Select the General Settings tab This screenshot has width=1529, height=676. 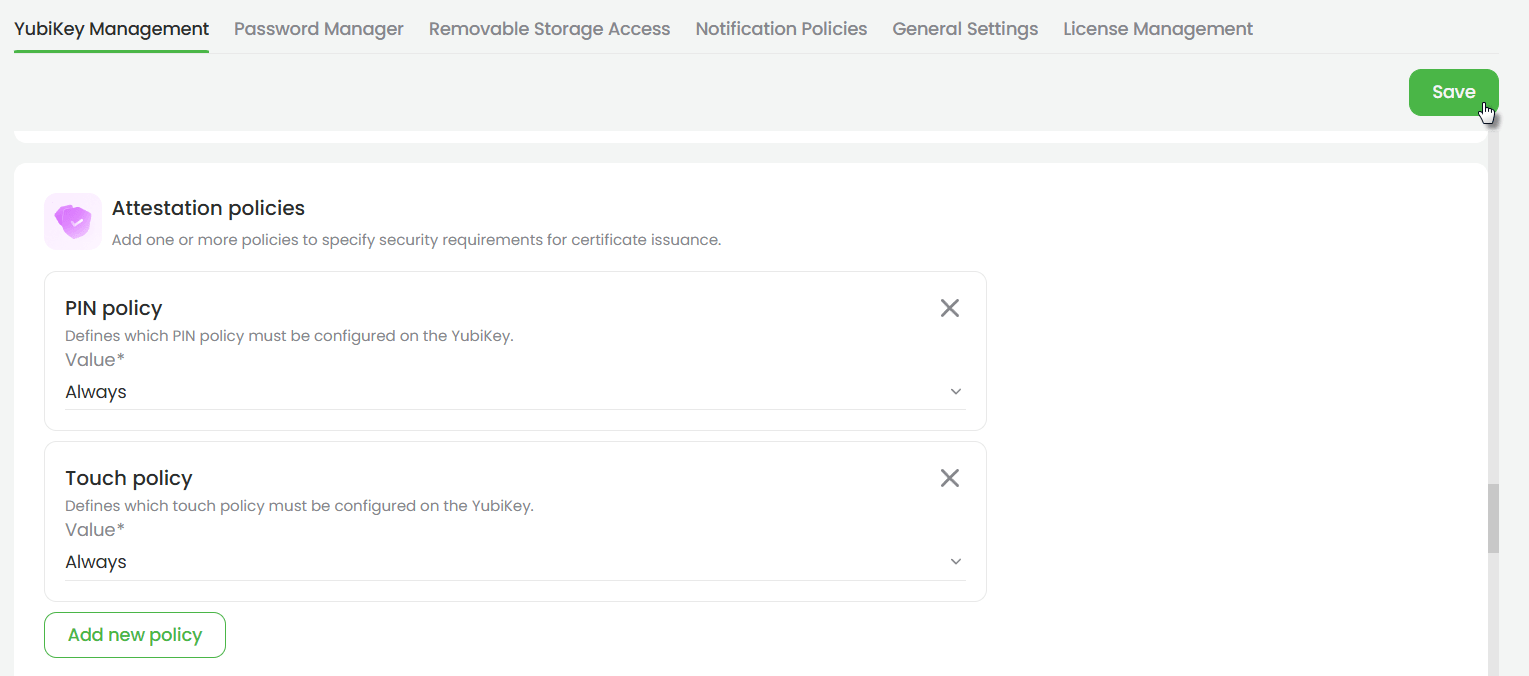[x=965, y=29]
